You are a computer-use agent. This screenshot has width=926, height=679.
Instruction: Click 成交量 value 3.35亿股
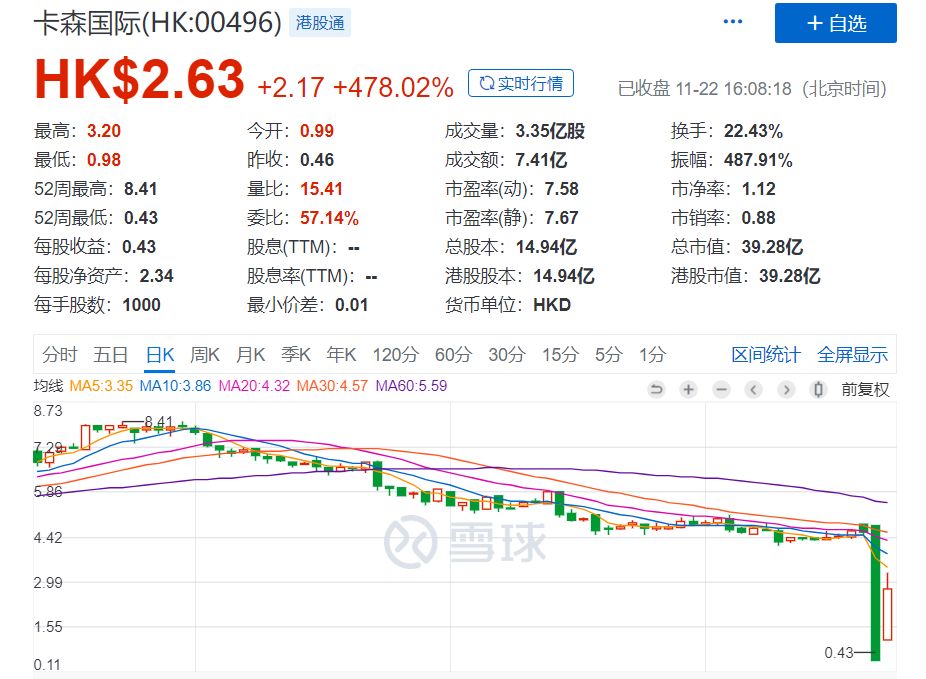point(550,130)
